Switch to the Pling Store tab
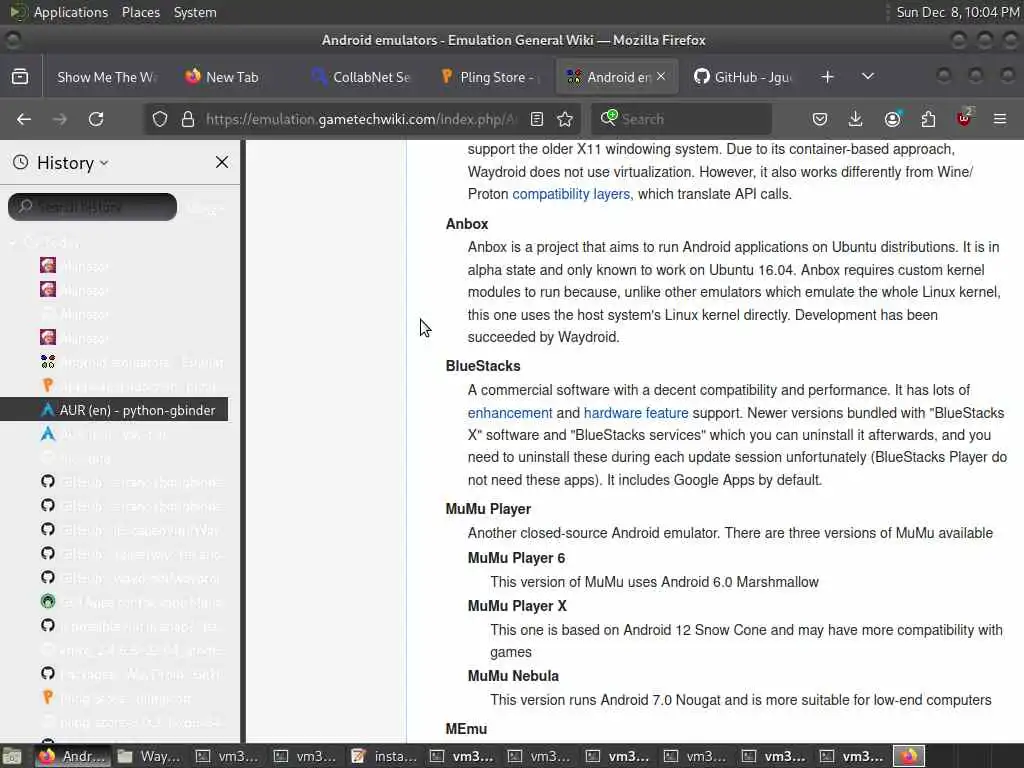1024x768 pixels. [490, 77]
